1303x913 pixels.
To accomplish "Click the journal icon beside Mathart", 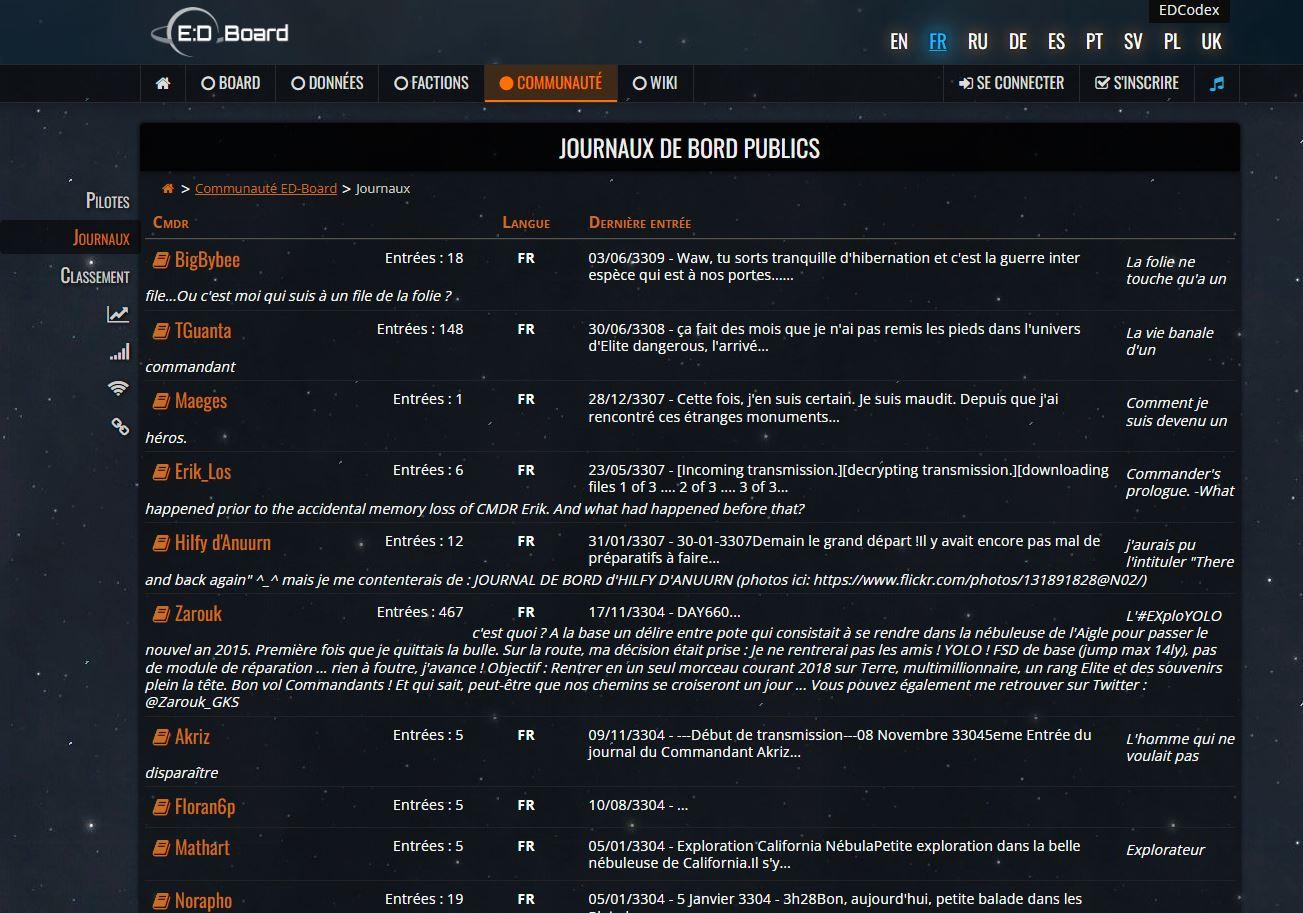I will (x=161, y=848).
